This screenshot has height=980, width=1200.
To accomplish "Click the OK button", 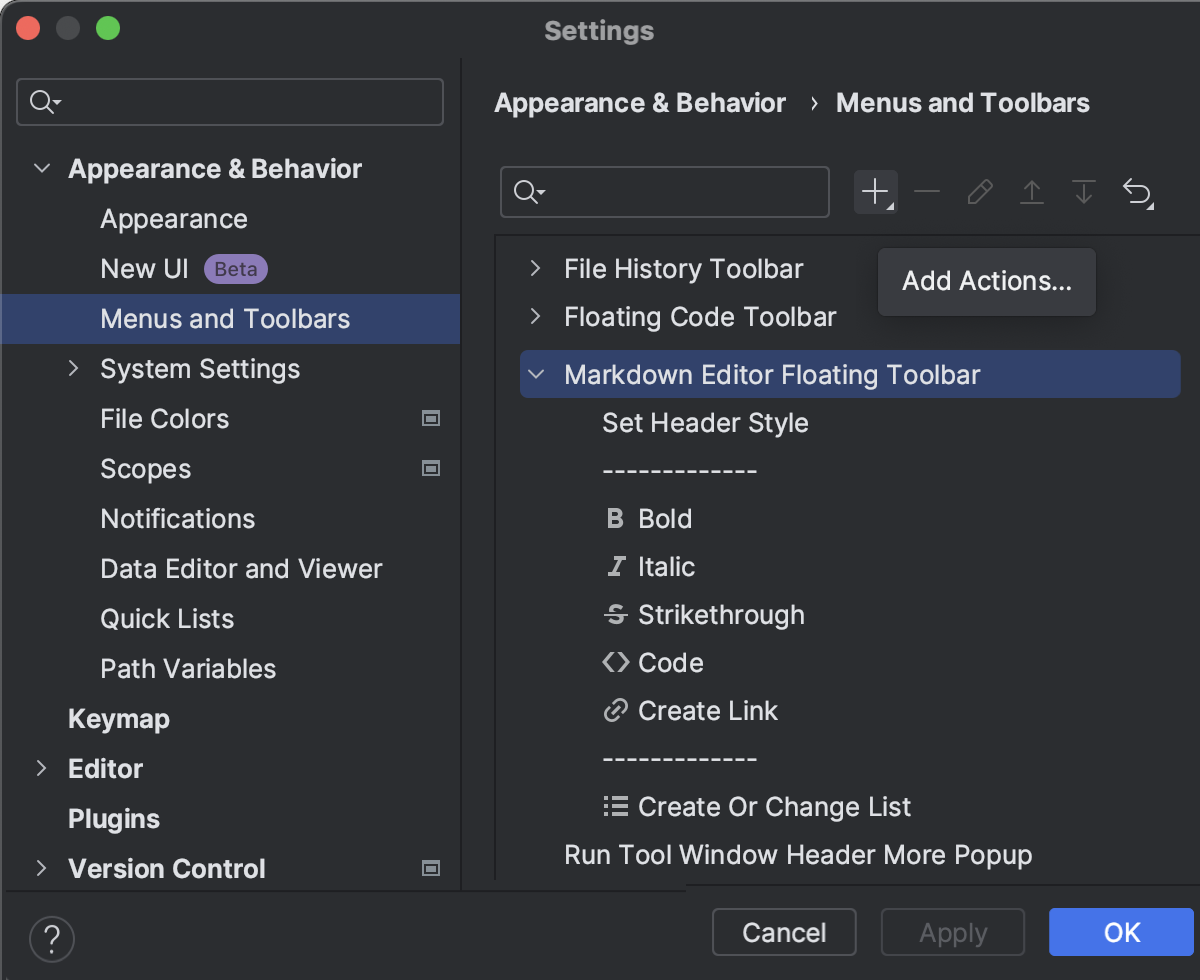I will point(1120,932).
